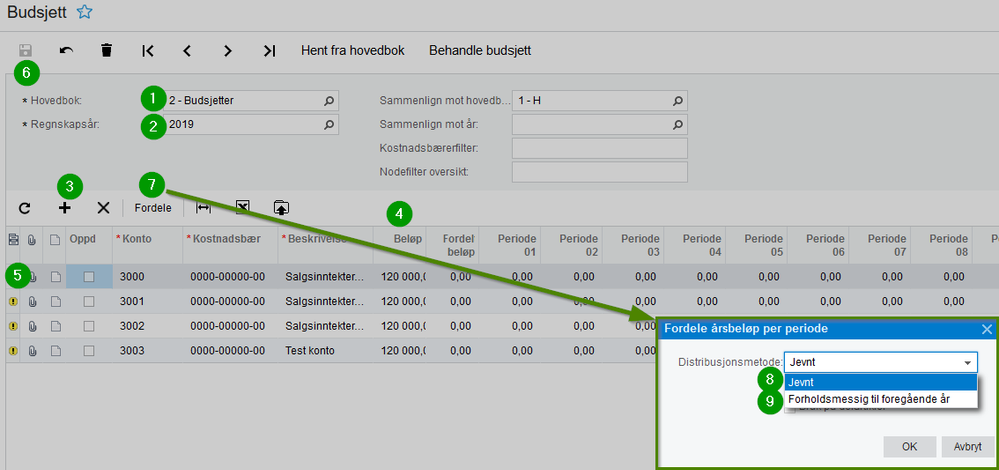This screenshot has width=999, height=470.
Task: Select the account cell 3002
Action: [148, 326]
